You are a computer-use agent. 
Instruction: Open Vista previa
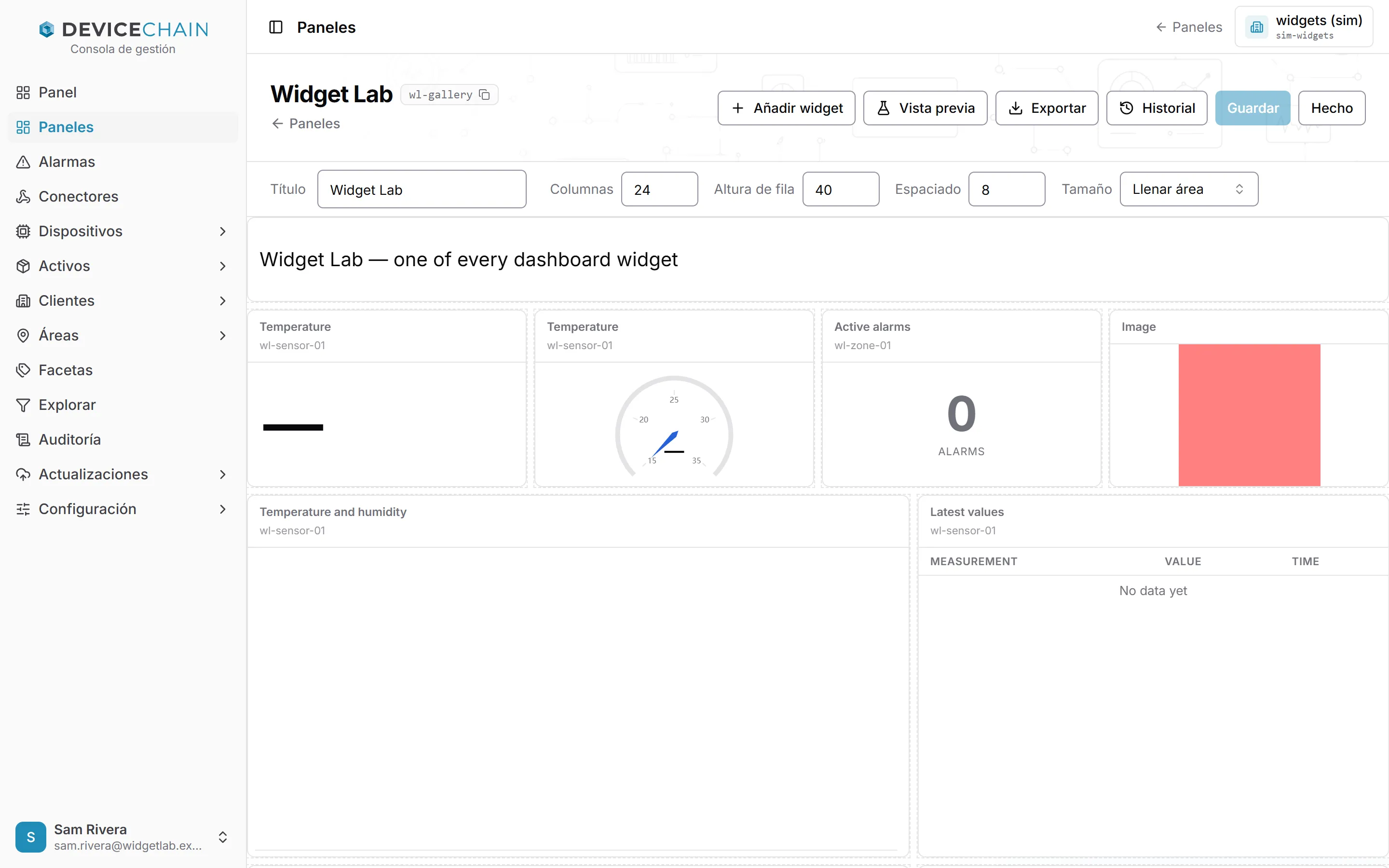click(x=925, y=108)
